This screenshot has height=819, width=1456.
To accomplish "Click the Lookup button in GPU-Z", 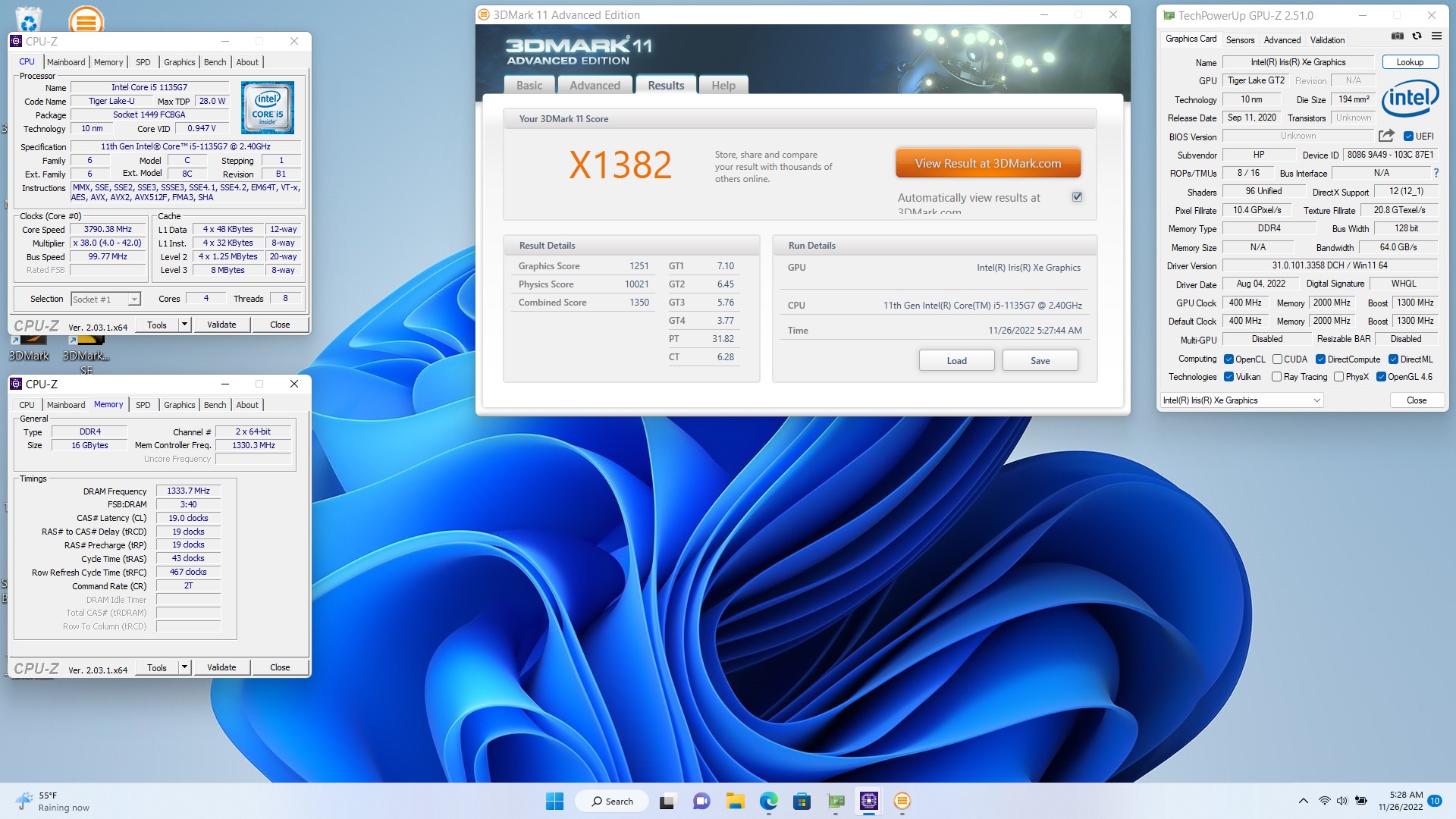I will click(x=1410, y=62).
